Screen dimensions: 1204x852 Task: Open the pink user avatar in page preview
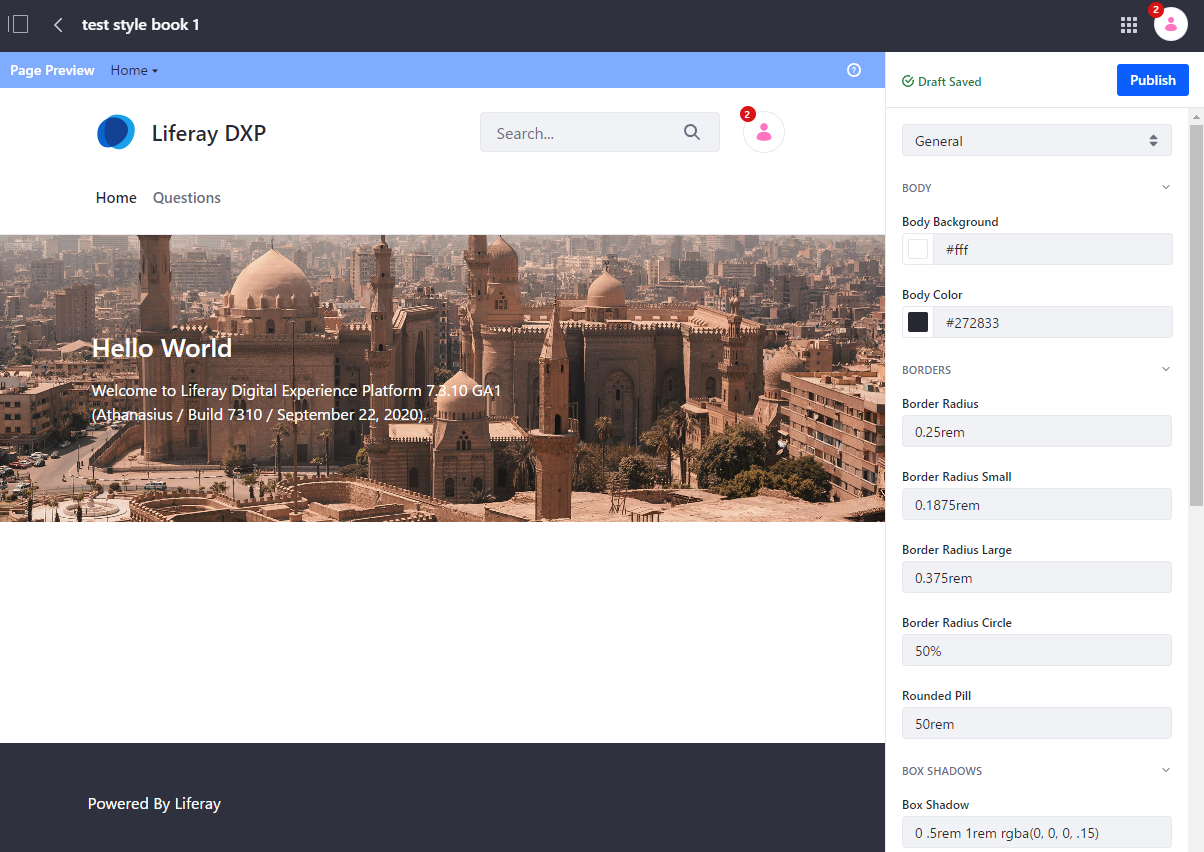(764, 132)
